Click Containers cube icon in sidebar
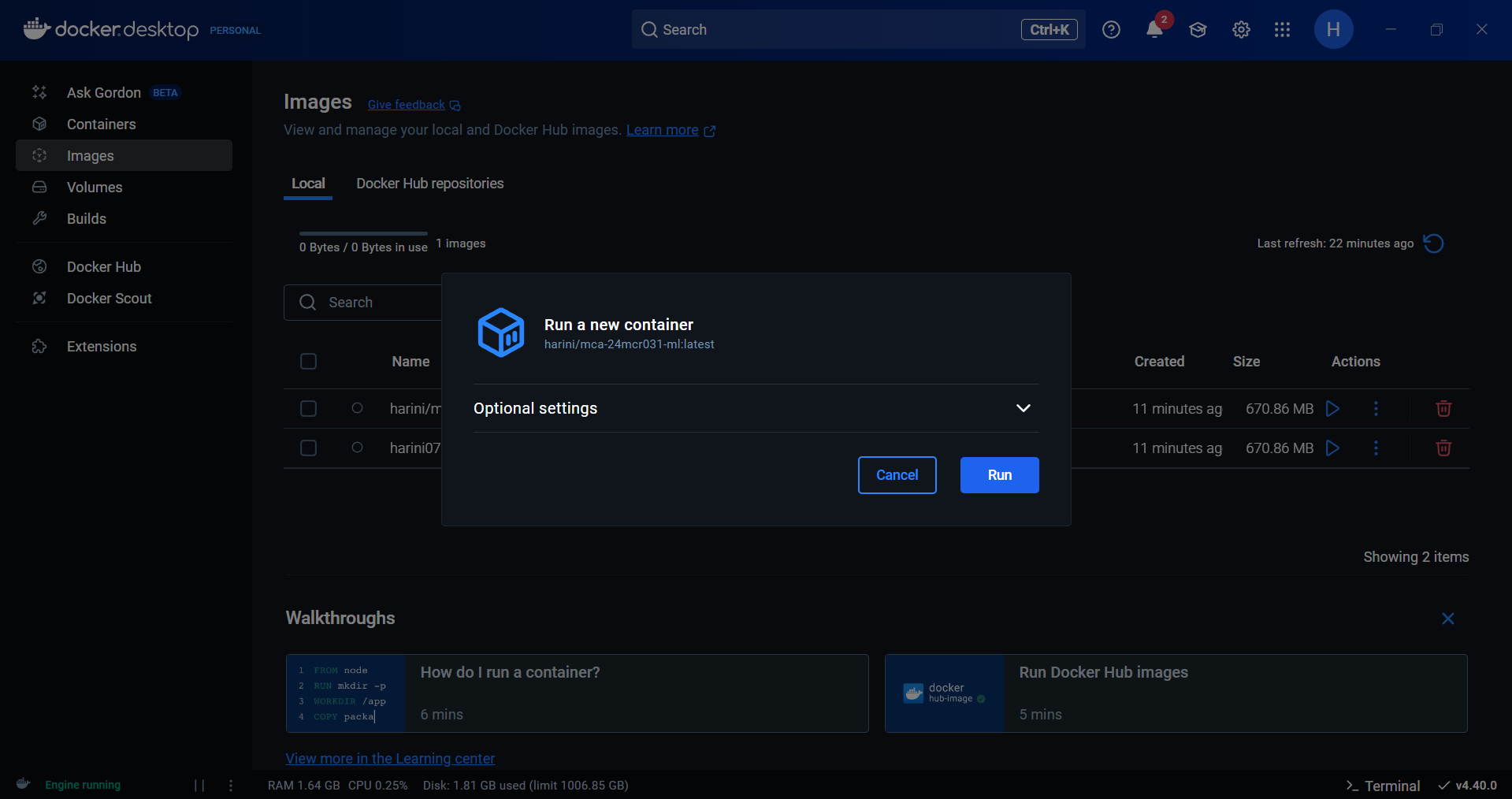This screenshot has height=799, width=1512. (x=39, y=124)
